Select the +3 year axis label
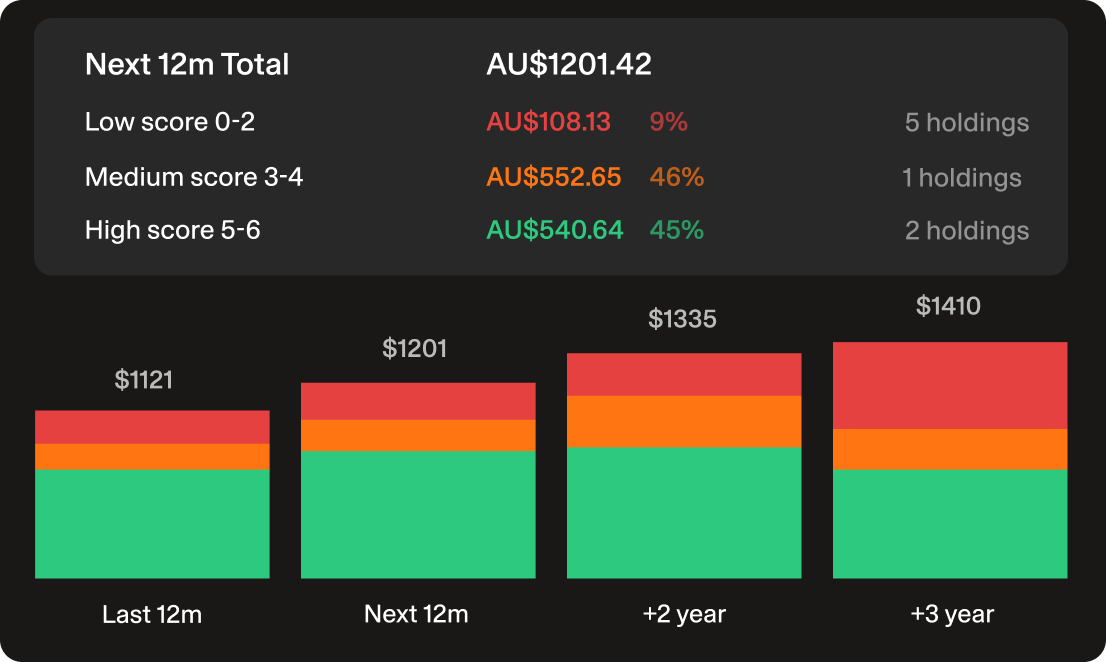The image size is (1106, 662). tap(952, 614)
